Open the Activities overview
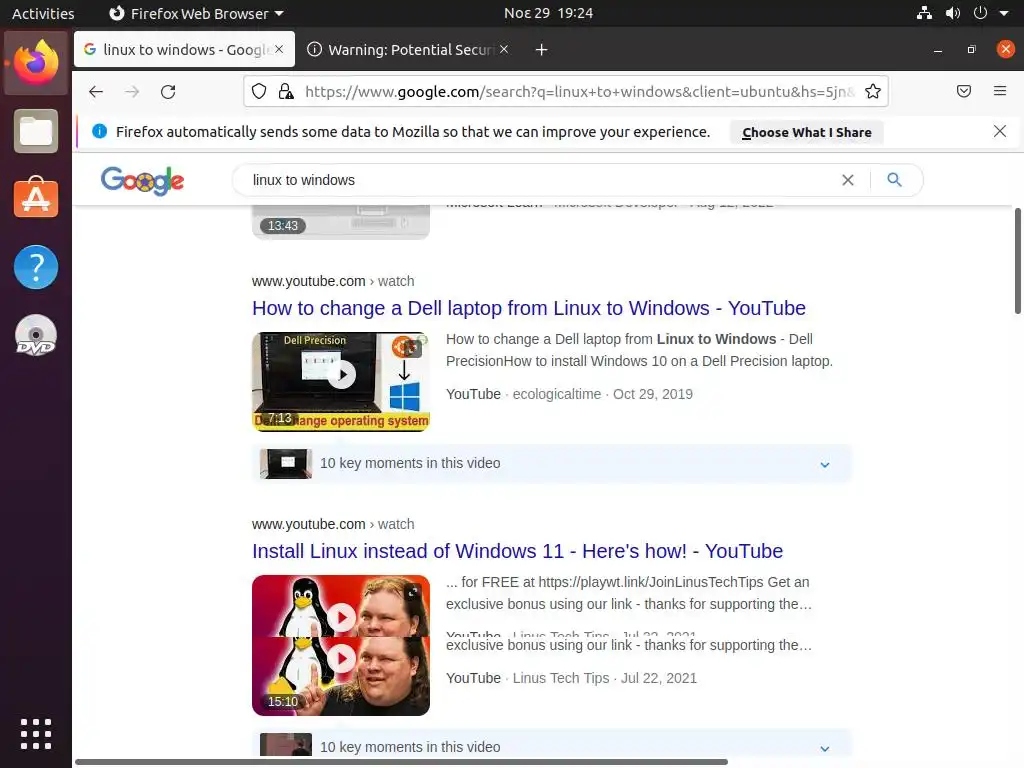The width and height of the screenshot is (1024, 768). [x=43, y=13]
